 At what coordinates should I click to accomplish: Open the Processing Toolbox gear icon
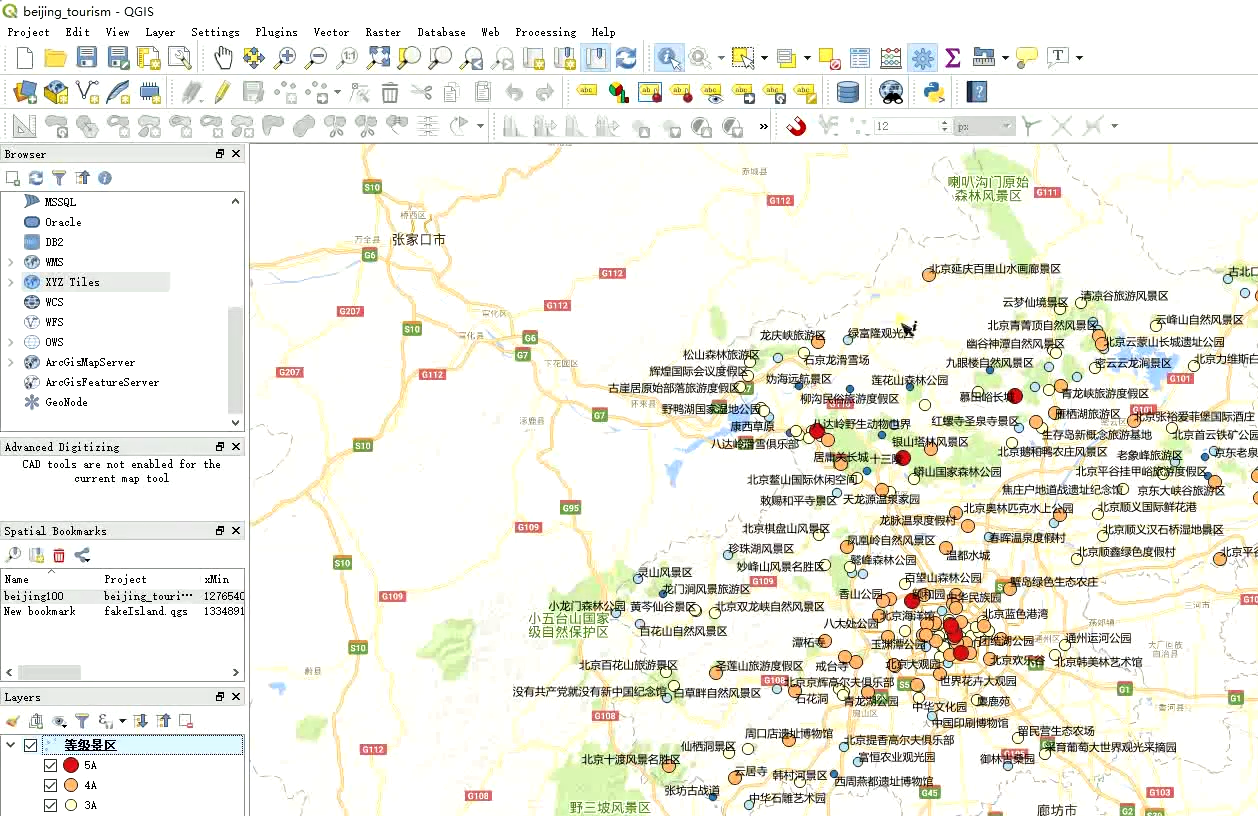(923, 58)
